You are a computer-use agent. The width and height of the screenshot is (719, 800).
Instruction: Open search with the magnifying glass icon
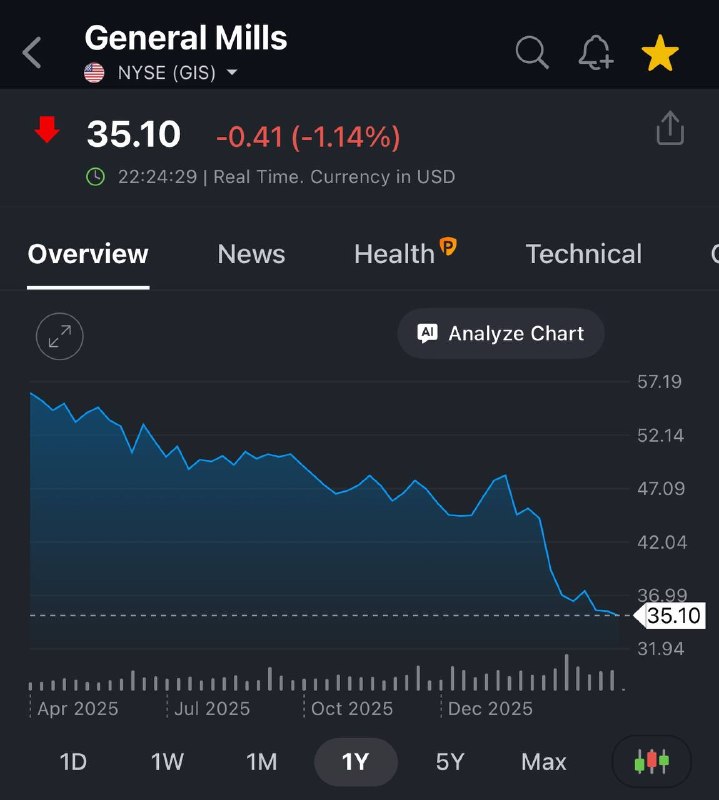tap(532, 53)
